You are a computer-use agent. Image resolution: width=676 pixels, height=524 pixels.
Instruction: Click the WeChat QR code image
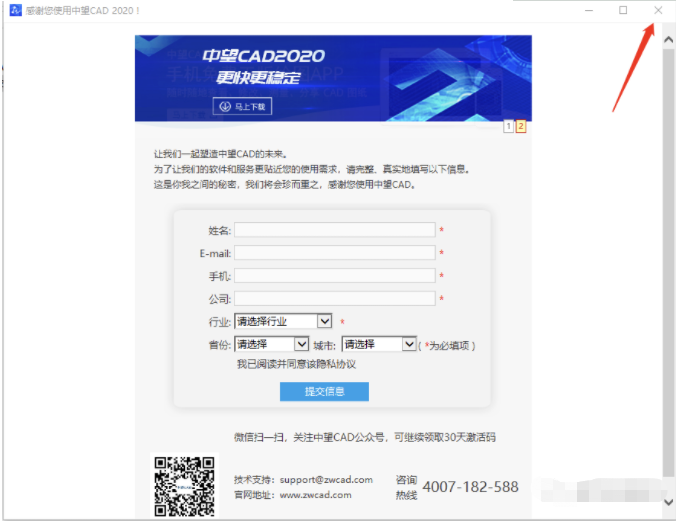[185, 486]
